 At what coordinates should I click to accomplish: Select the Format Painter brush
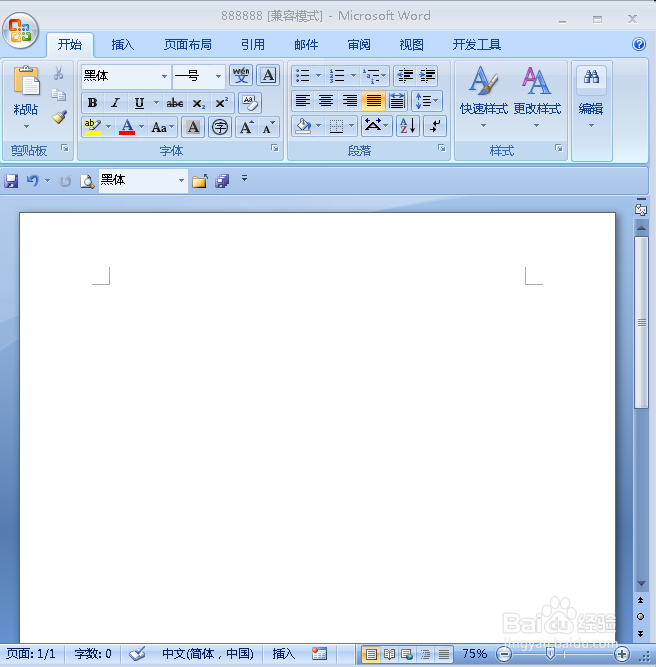59,117
